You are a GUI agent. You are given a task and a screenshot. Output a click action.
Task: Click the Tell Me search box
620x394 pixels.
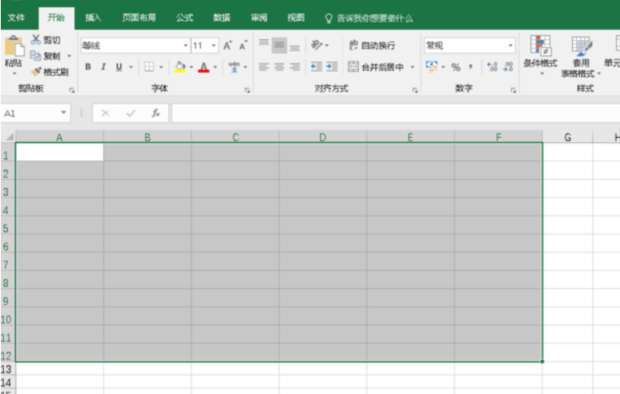click(x=369, y=18)
